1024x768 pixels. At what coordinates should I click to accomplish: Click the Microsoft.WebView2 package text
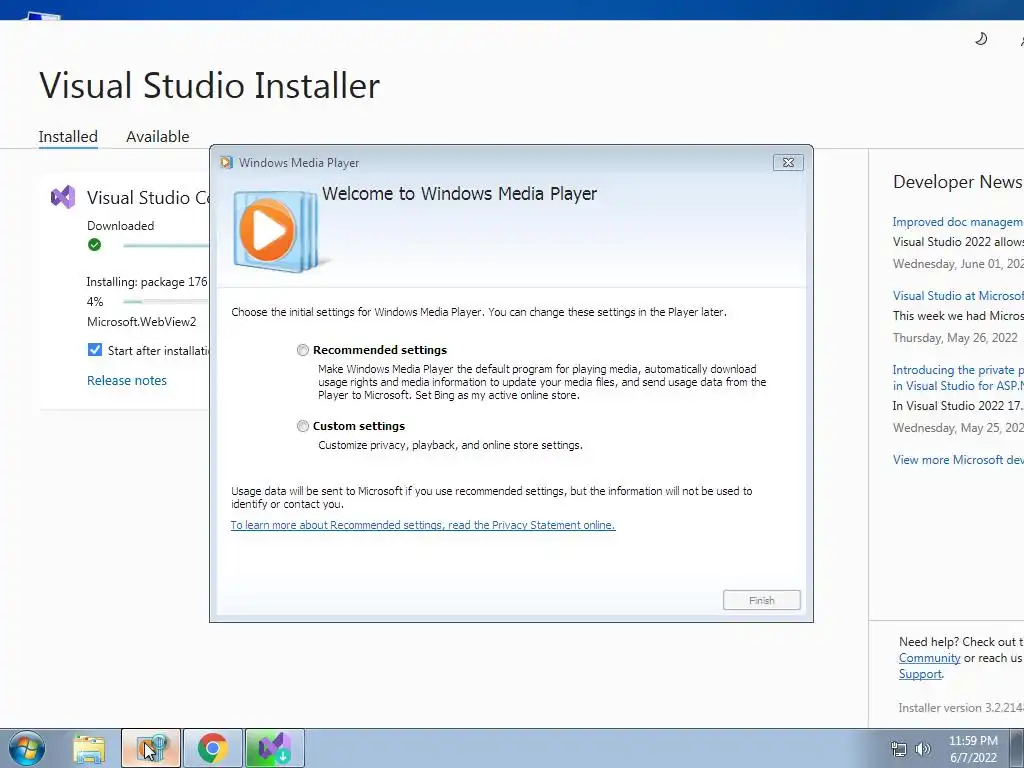142,322
